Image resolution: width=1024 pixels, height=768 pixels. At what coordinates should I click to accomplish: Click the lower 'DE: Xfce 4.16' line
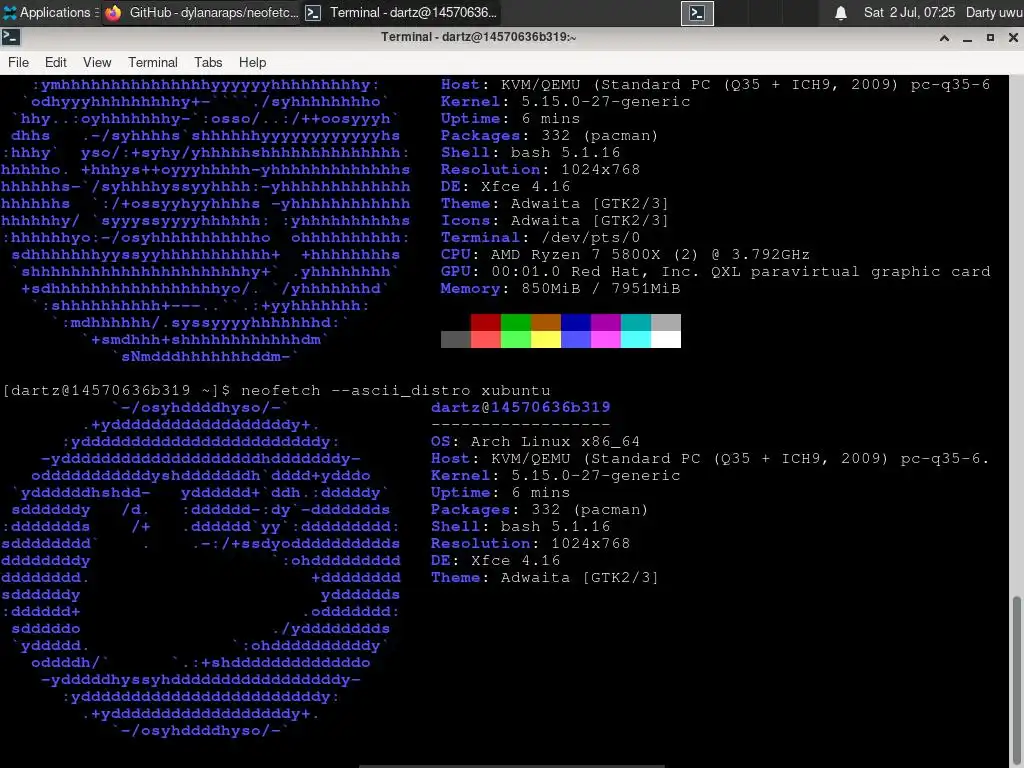point(496,560)
